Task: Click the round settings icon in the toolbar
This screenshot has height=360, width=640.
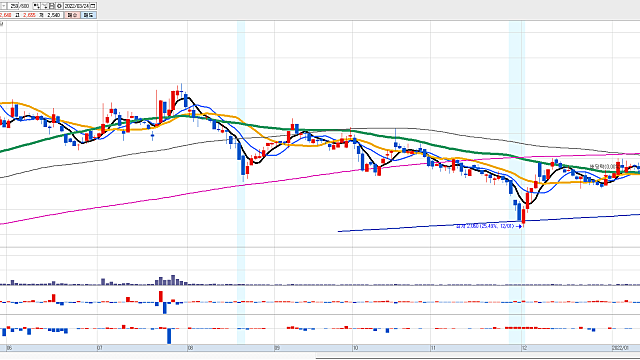Action: pyautogui.click(x=59, y=6)
